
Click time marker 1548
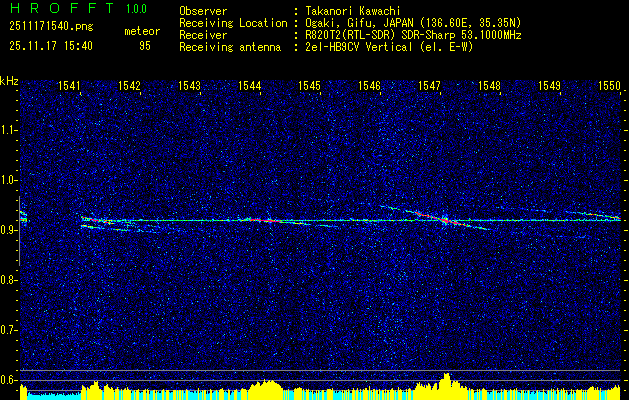pos(490,85)
